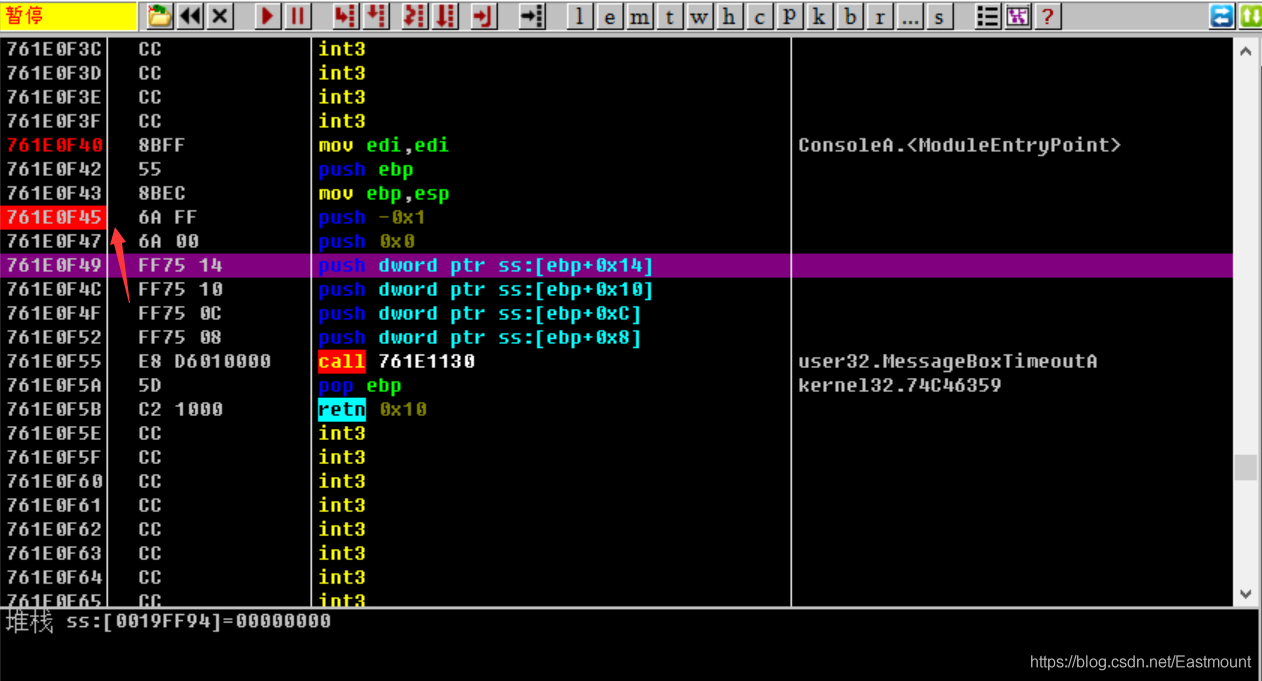Select int3 row at address 761E0F5E
1262x681 pixels.
pos(618,433)
